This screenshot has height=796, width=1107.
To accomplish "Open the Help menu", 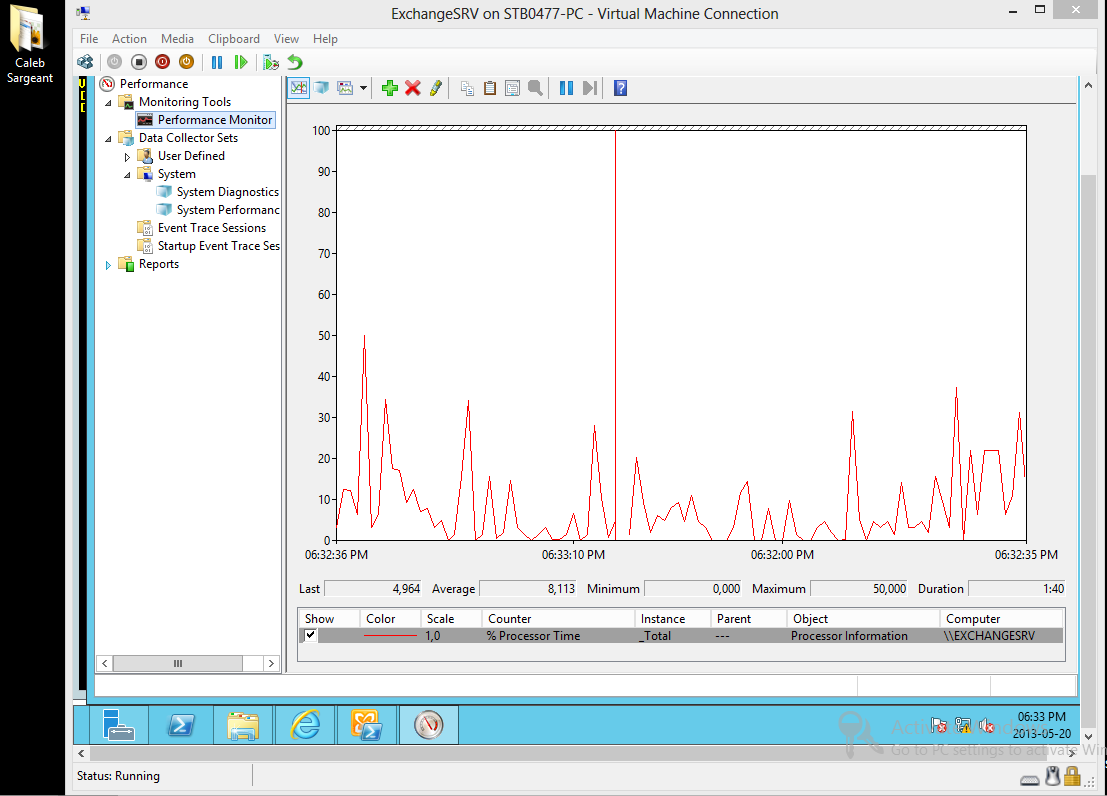I will 325,39.
